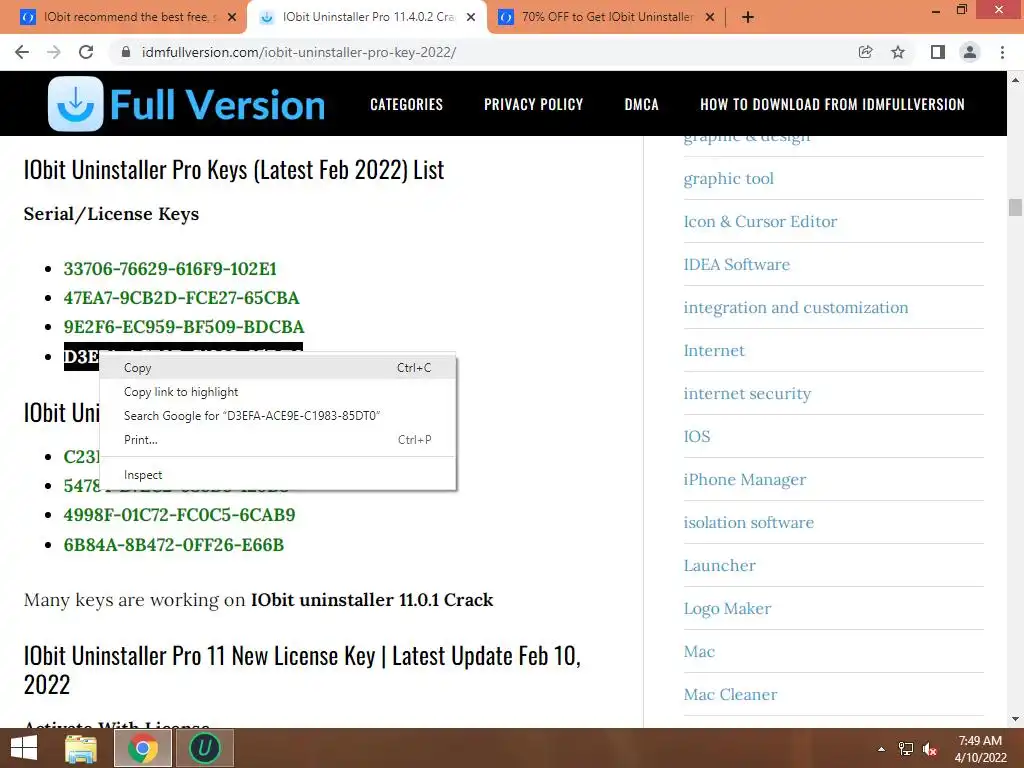The image size is (1024, 768).
Task: Open Windows Start button
Action: (24, 748)
